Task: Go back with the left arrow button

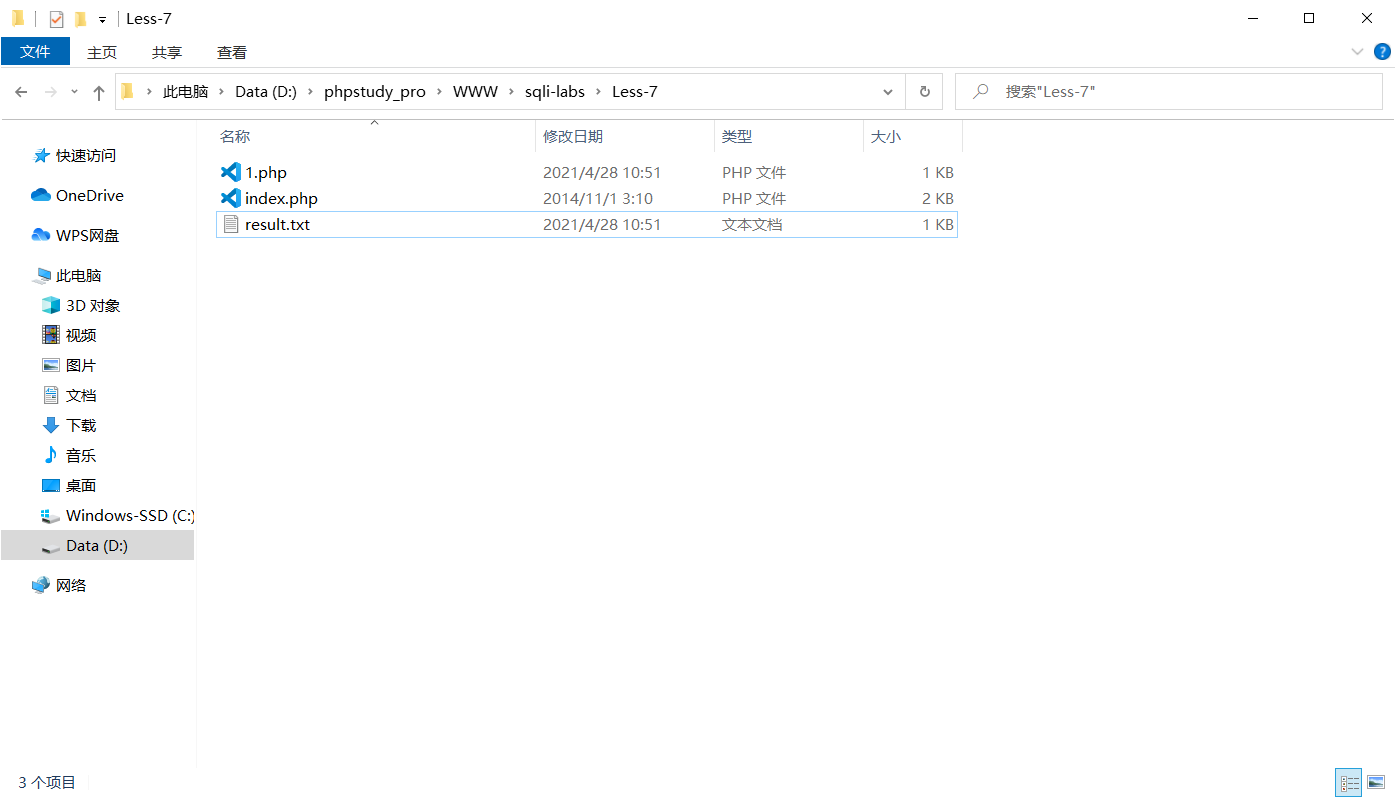Action: click(x=22, y=92)
